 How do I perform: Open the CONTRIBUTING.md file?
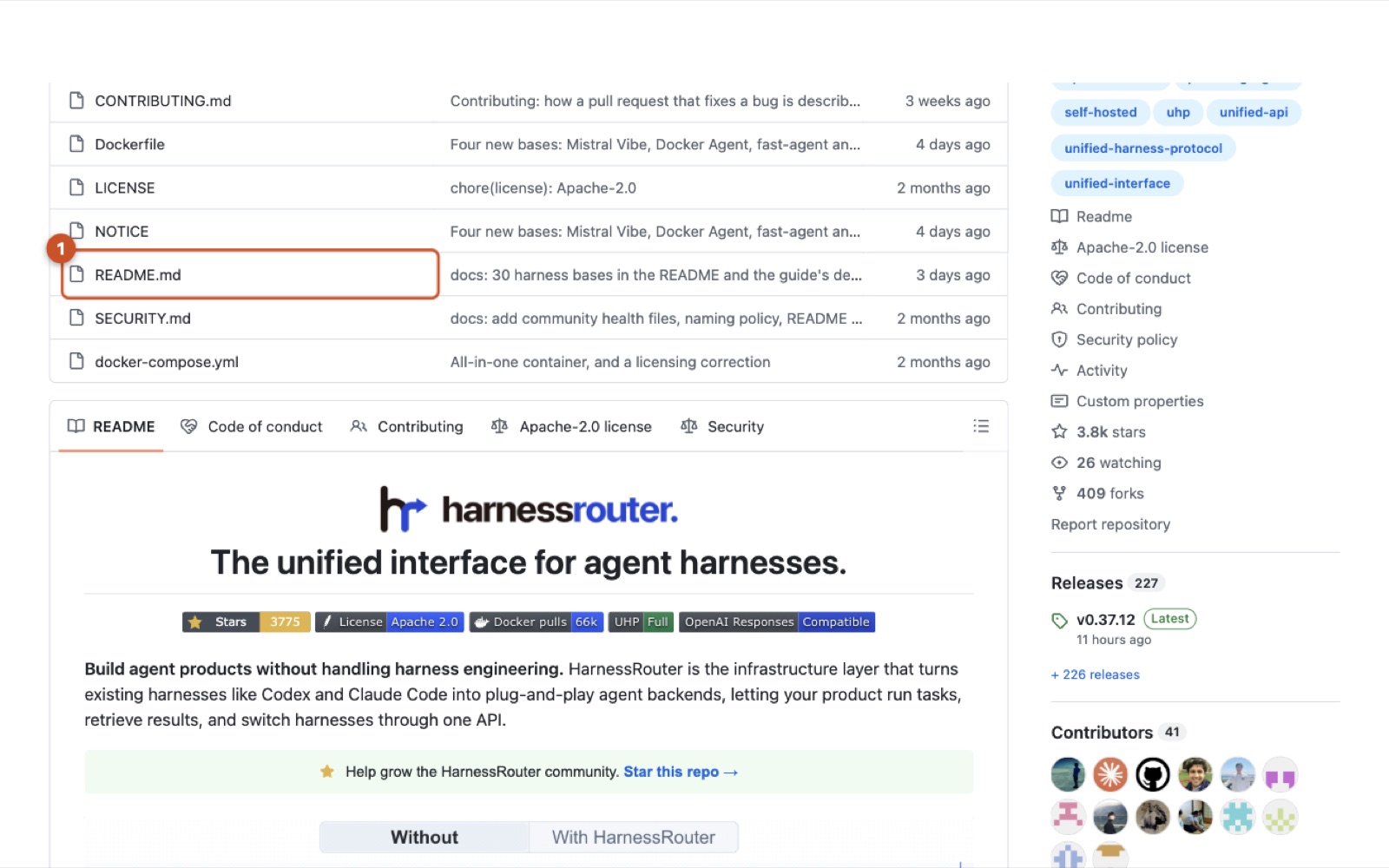pos(163,101)
